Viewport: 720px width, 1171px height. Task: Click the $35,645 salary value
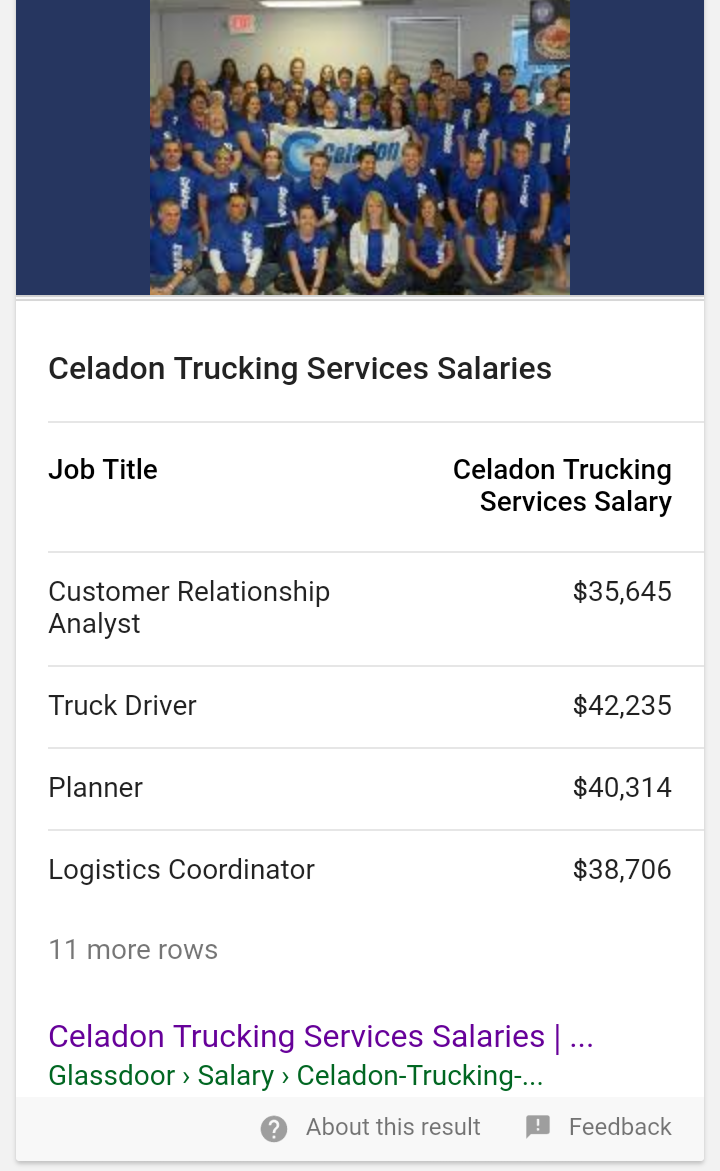[x=622, y=592]
